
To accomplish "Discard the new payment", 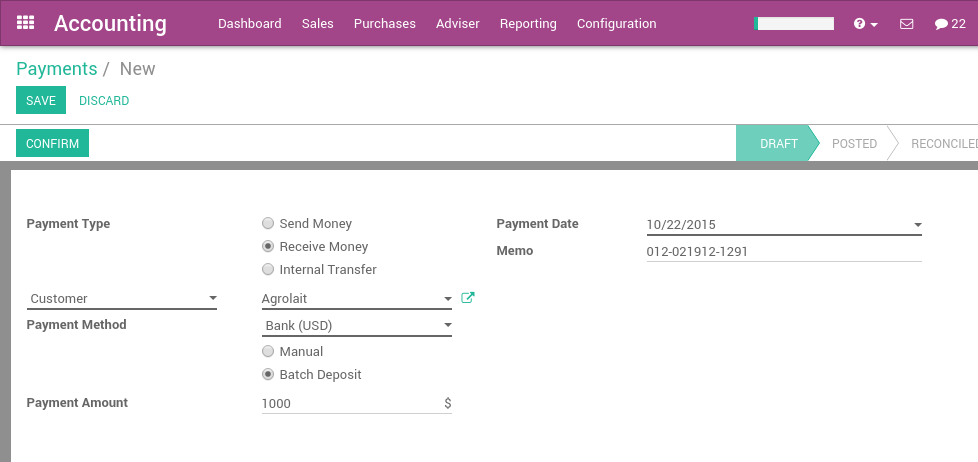I will [x=104, y=101].
